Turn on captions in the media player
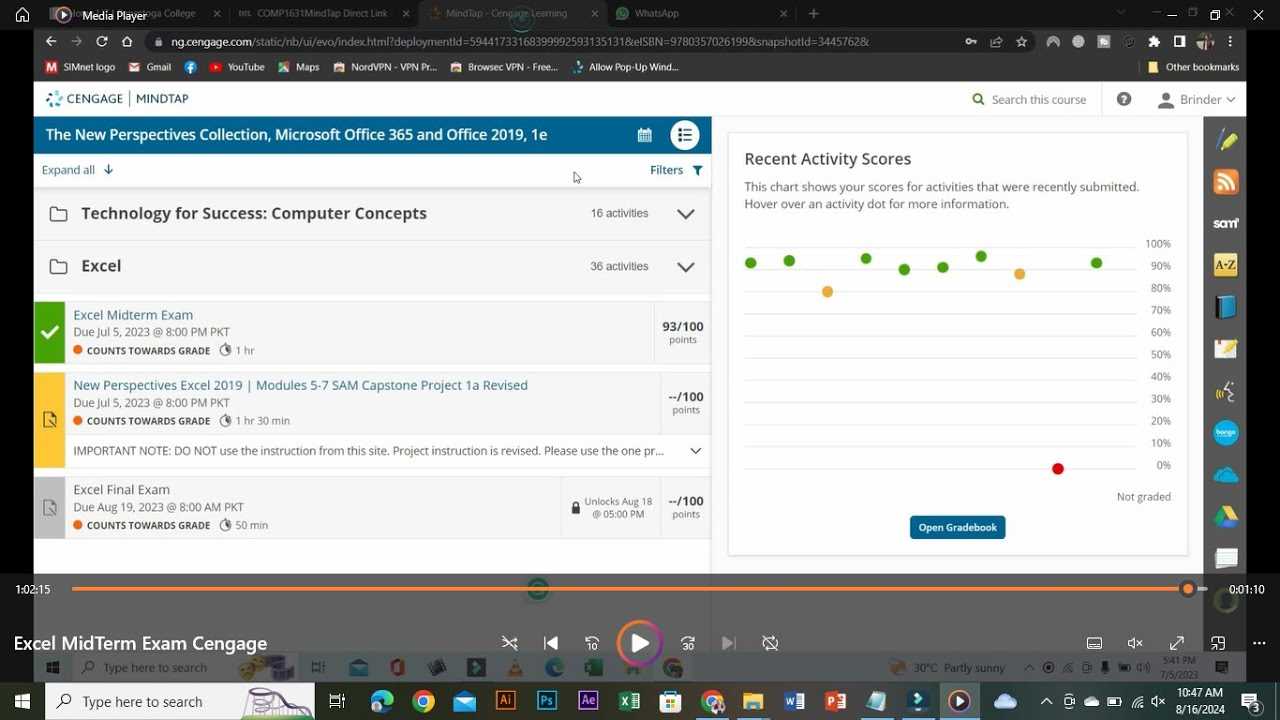This screenshot has width=1280, height=720. (1094, 643)
